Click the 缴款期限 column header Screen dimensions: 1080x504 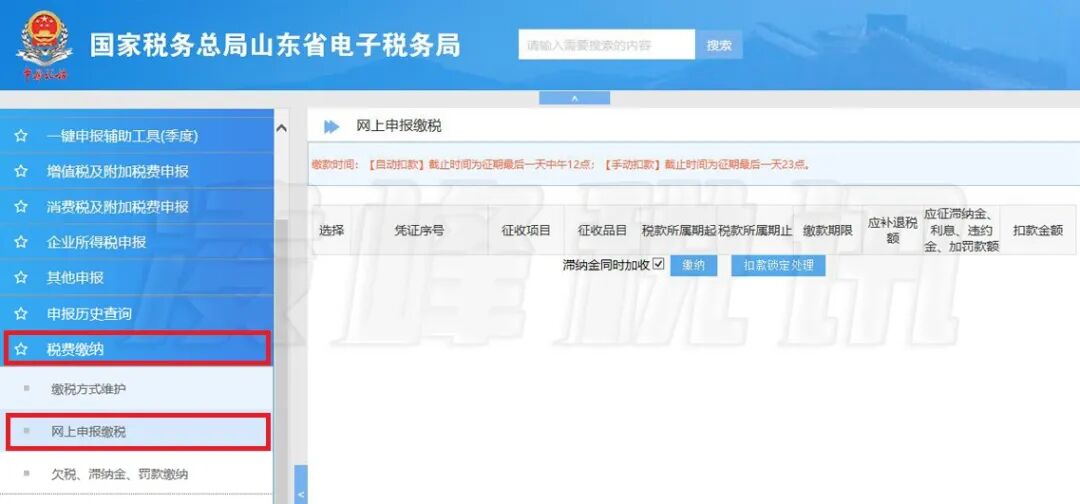(828, 231)
